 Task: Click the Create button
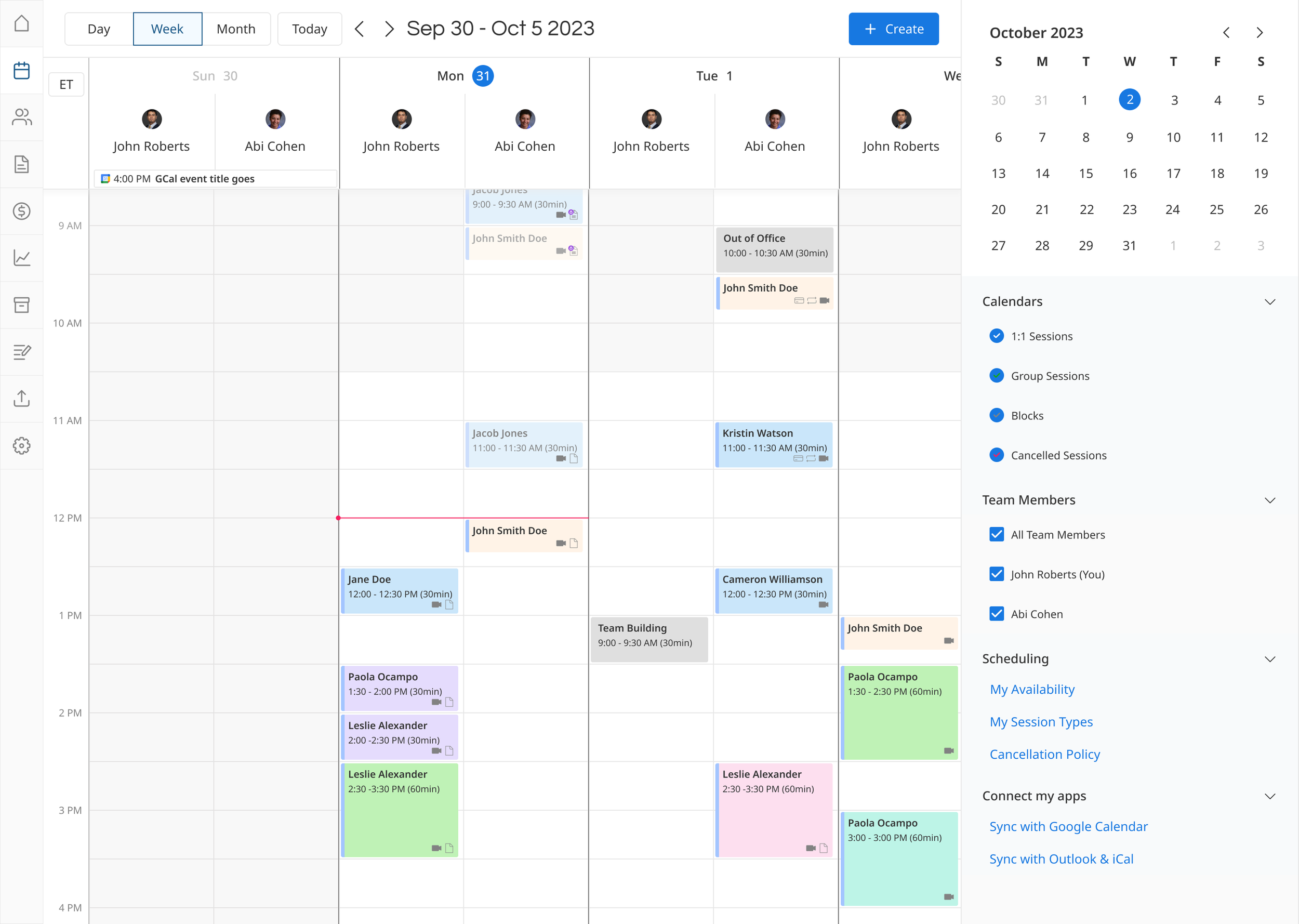coord(893,29)
